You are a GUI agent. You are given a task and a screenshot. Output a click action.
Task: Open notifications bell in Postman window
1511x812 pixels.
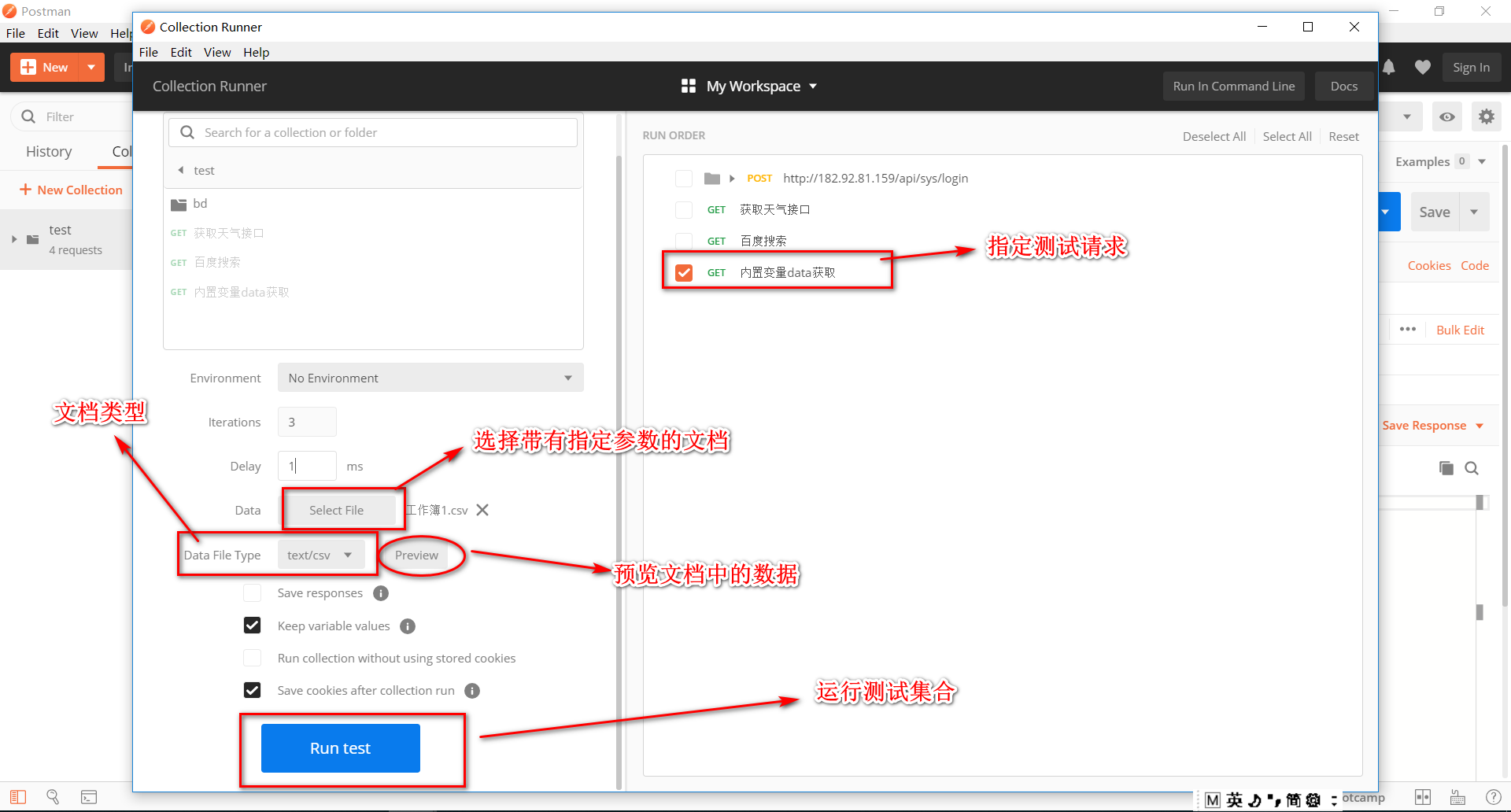(1389, 68)
